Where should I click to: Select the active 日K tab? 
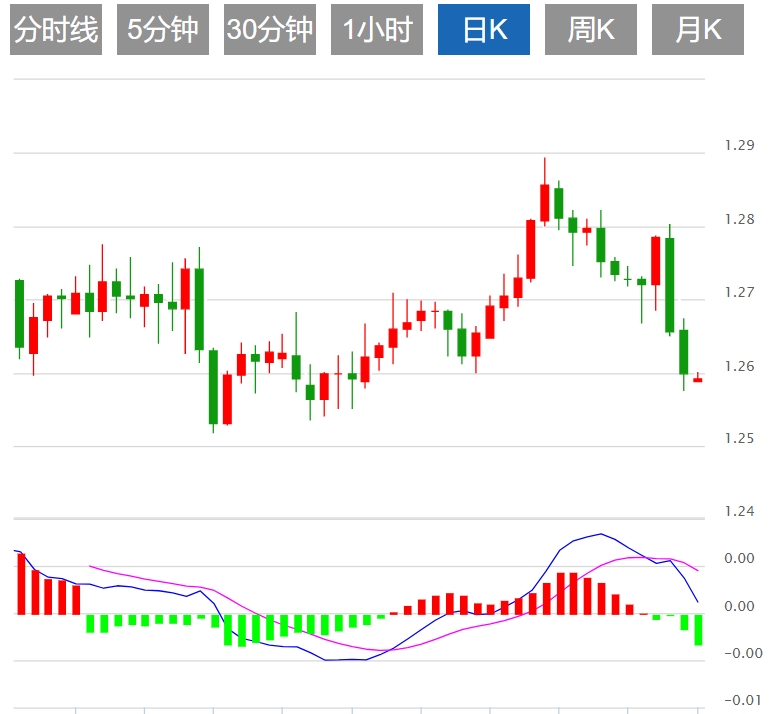pyautogui.click(x=484, y=30)
